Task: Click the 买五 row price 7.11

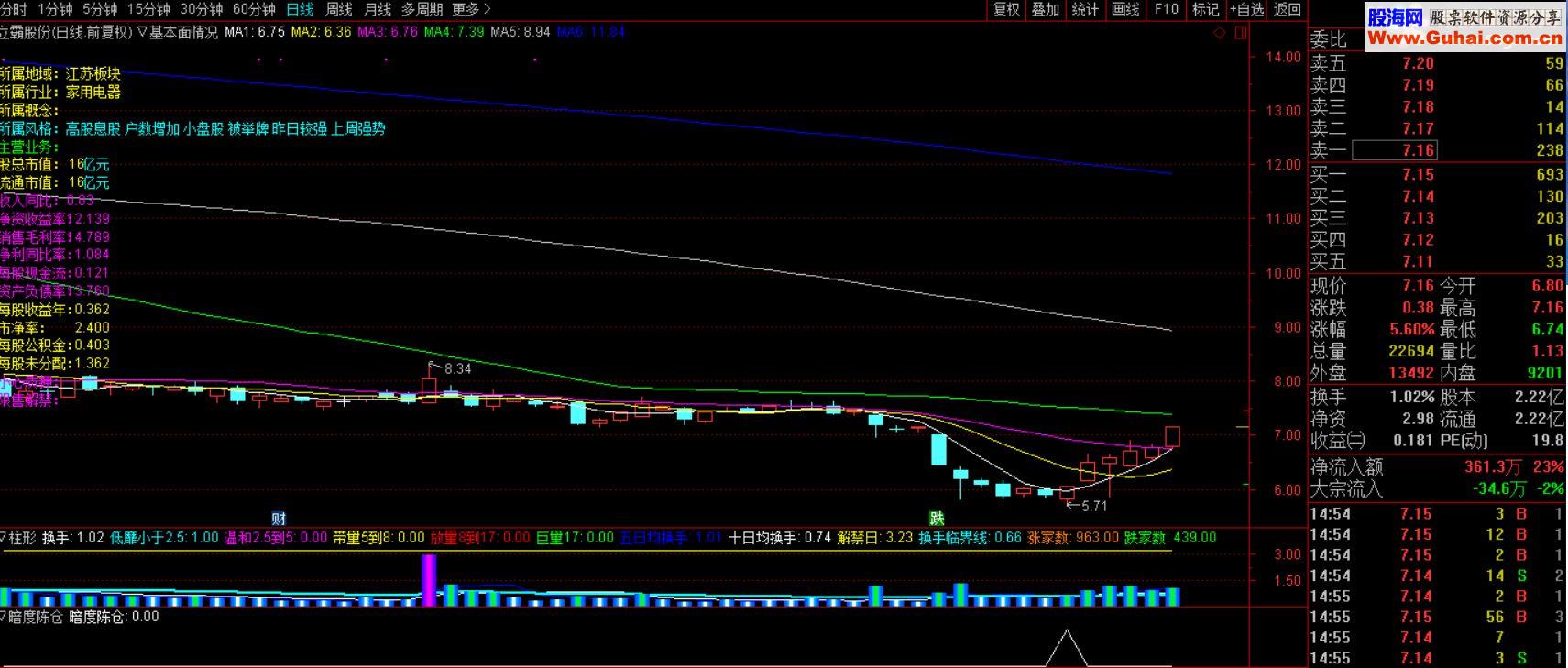Action: pyautogui.click(x=1418, y=262)
